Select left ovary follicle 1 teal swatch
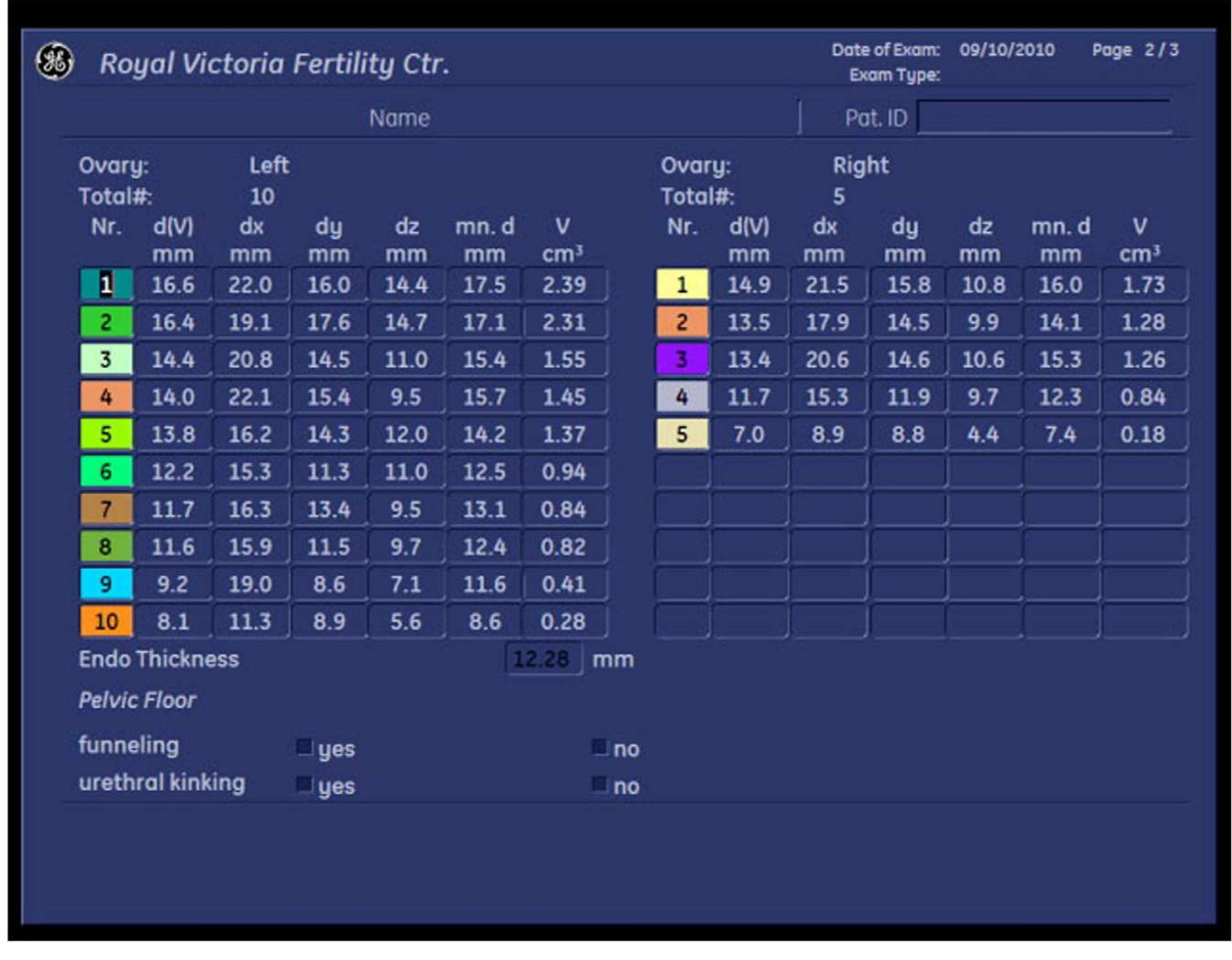 (106, 284)
